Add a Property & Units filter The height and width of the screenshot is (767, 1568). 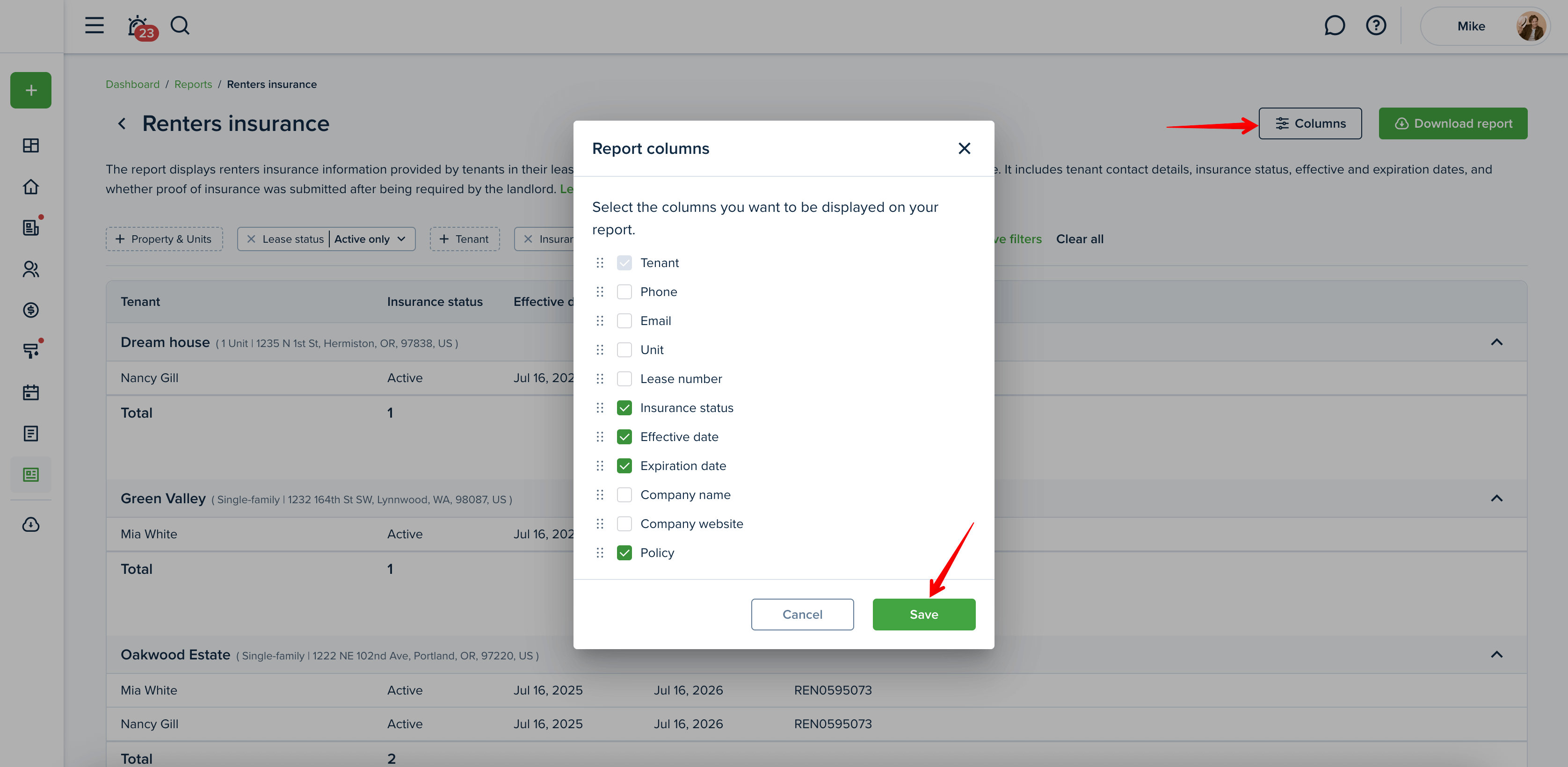[164, 239]
